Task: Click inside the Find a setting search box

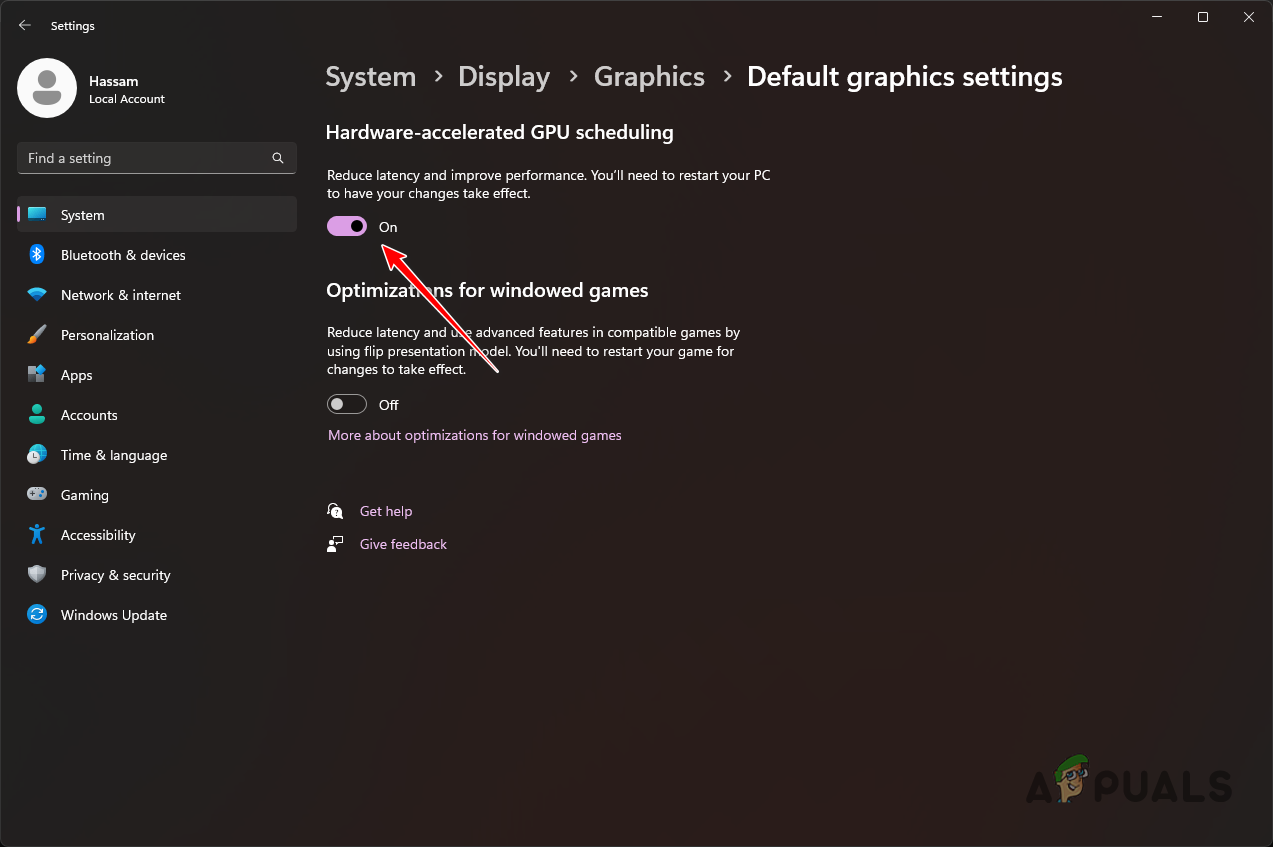Action: click(150, 157)
